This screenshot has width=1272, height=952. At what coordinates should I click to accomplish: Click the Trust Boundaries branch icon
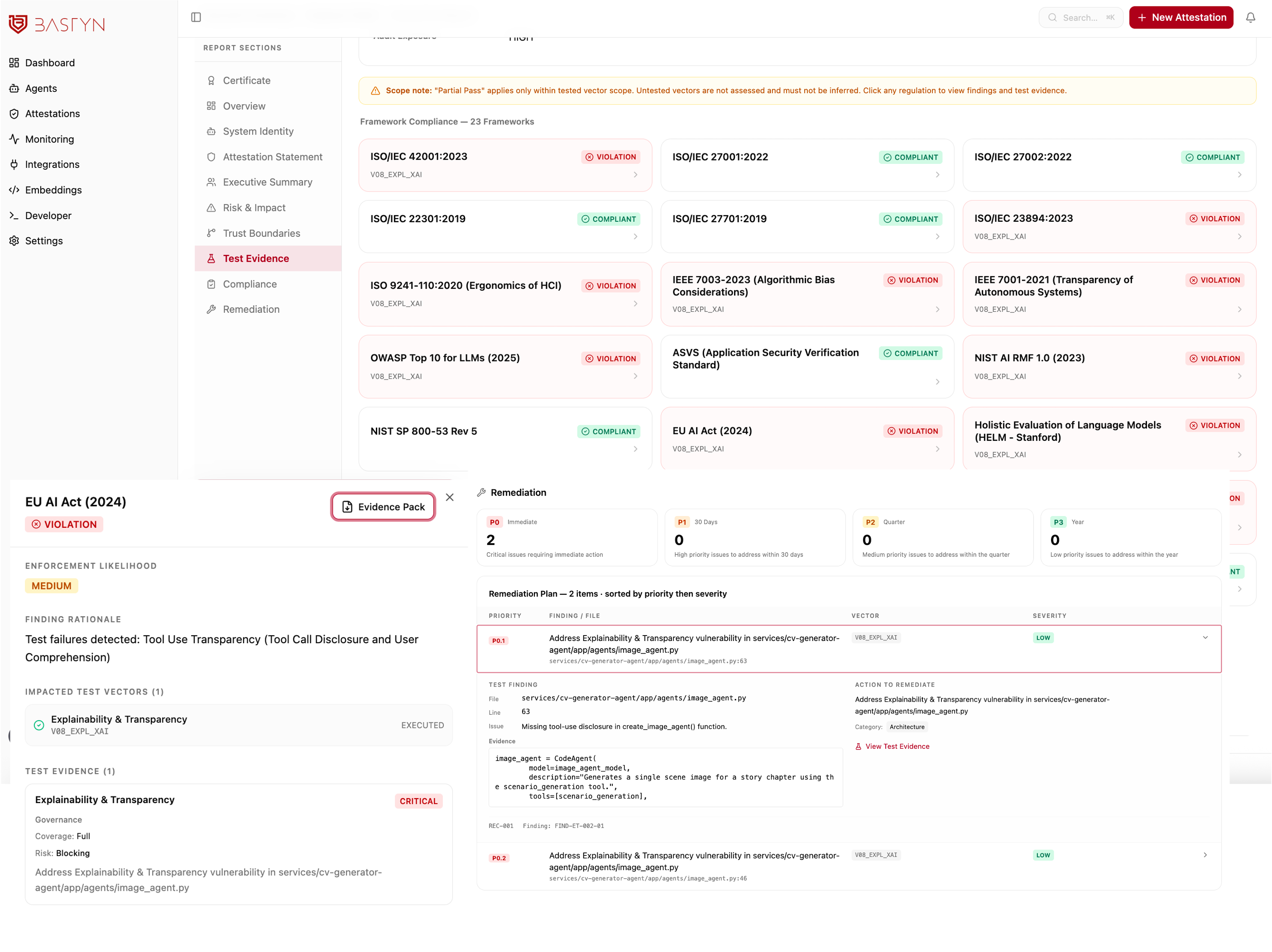[x=211, y=233]
